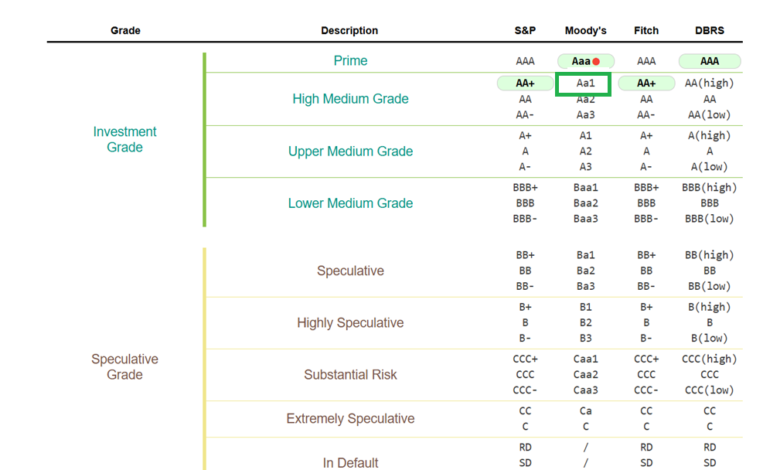The image size is (780, 470).
Task: Select the DBRS A(high) rating
Action: [x=709, y=135]
